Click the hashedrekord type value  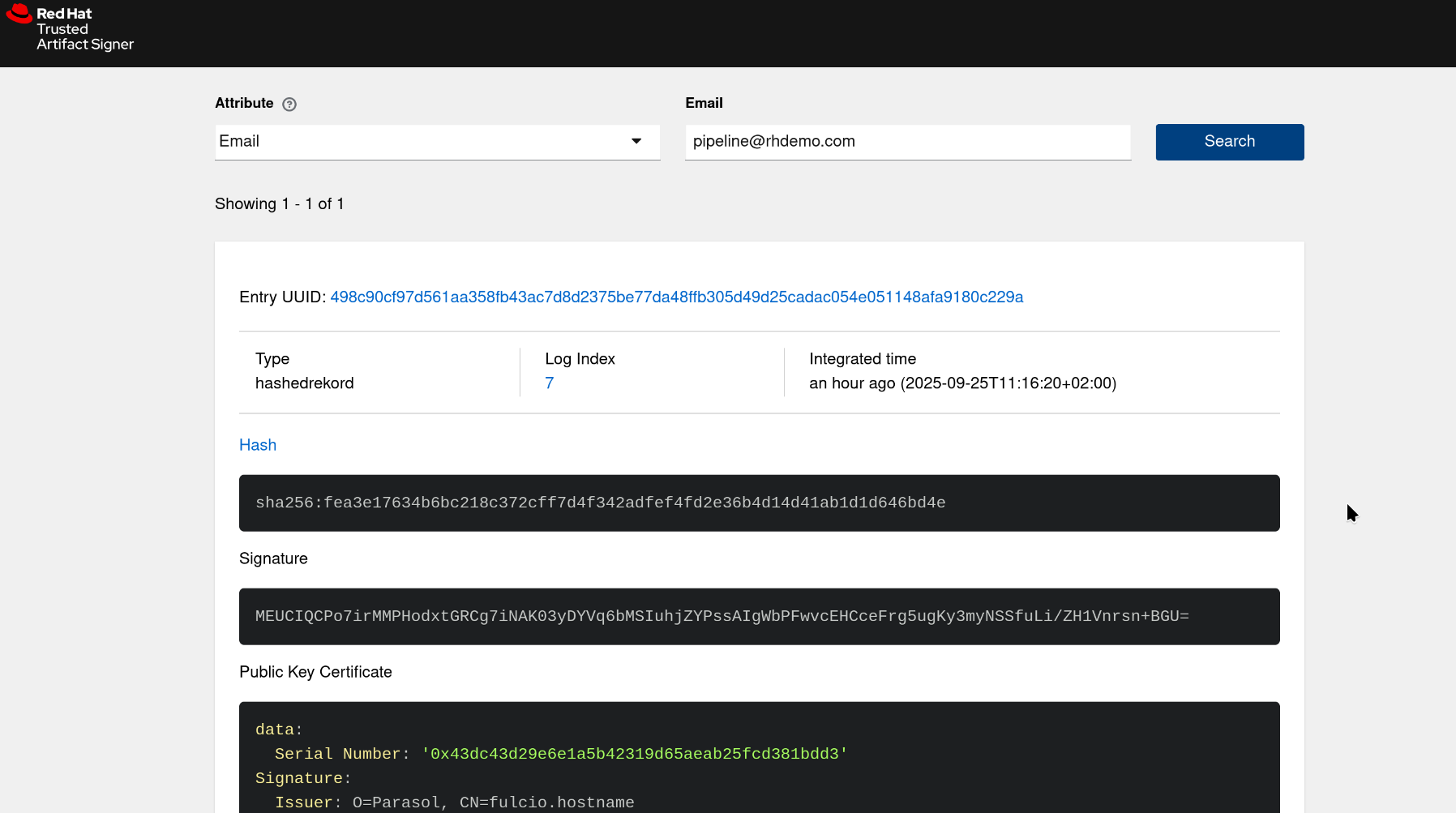(304, 383)
